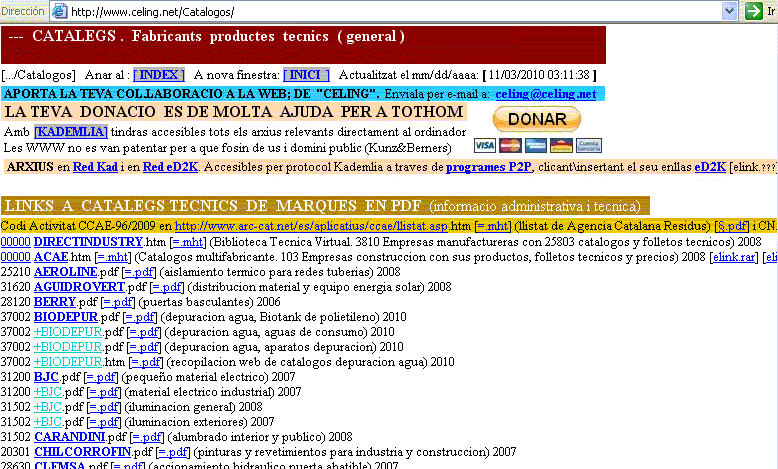778x469 pixels.
Task: Click the blue American Express card icon
Action: pyautogui.click(x=535, y=145)
